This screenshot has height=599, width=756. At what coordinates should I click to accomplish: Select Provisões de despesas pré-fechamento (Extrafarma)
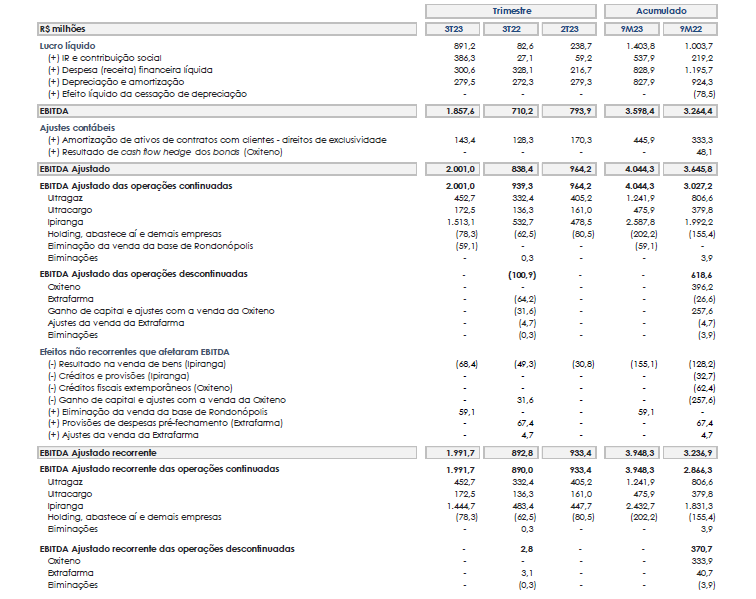tap(165, 423)
